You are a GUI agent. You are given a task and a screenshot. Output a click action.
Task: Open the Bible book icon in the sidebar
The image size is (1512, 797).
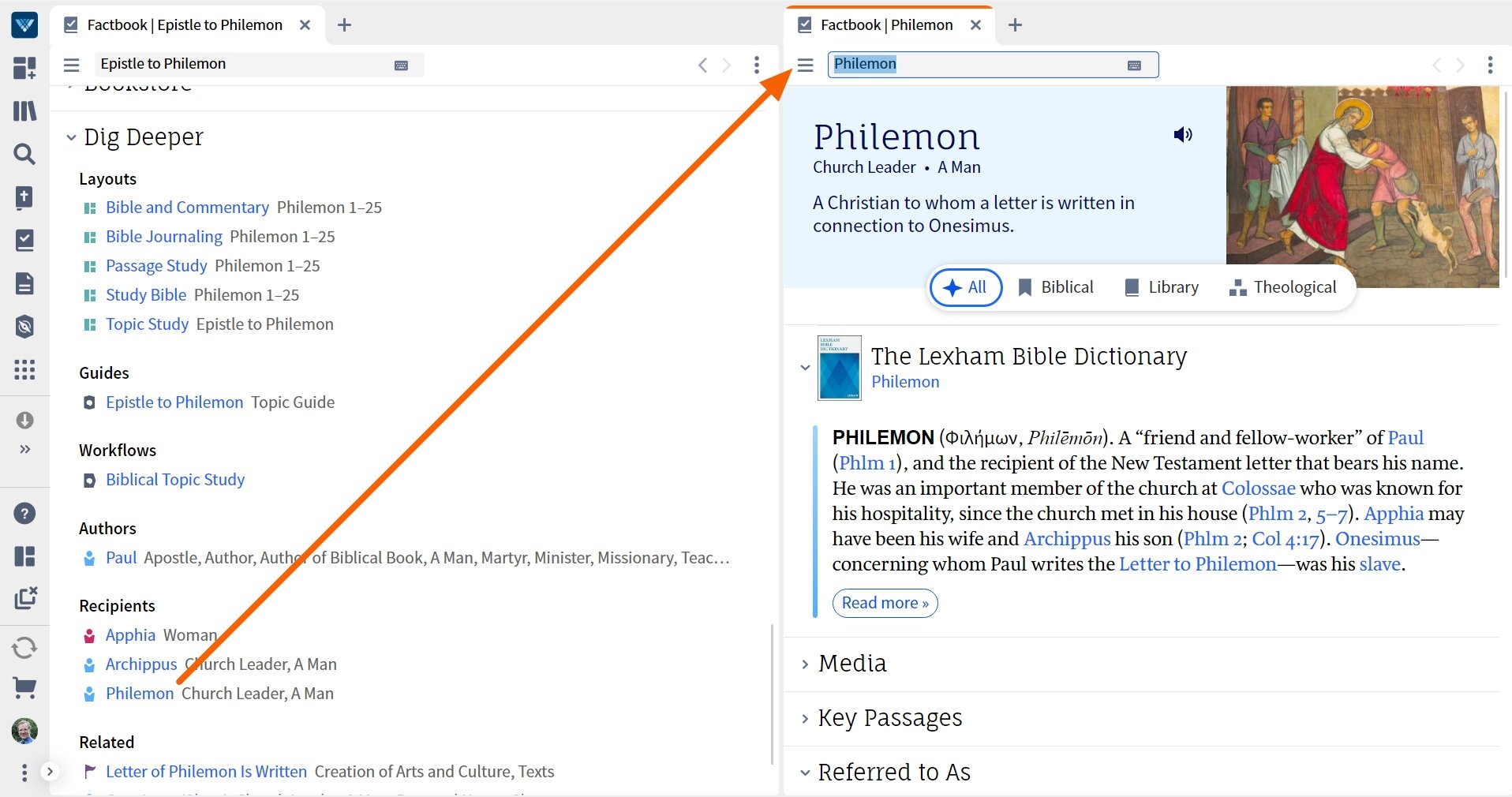24,197
